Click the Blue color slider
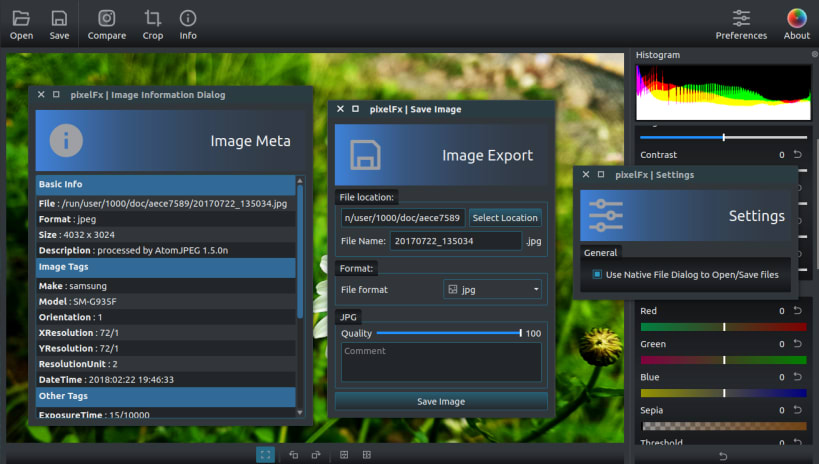The image size is (819, 464). [x=723, y=393]
